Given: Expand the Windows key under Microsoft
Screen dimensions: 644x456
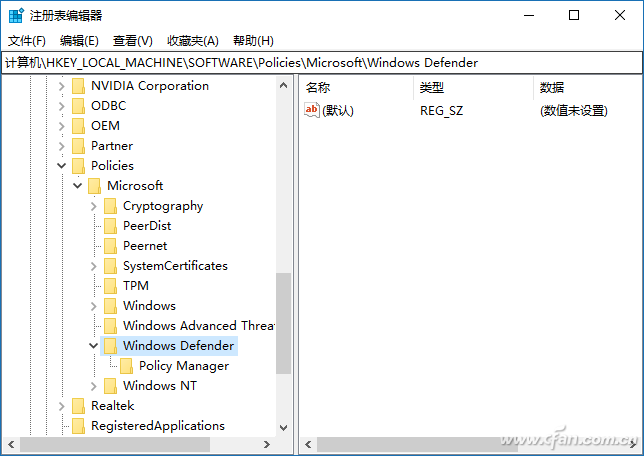Looking at the screenshot, I should pos(94,306).
